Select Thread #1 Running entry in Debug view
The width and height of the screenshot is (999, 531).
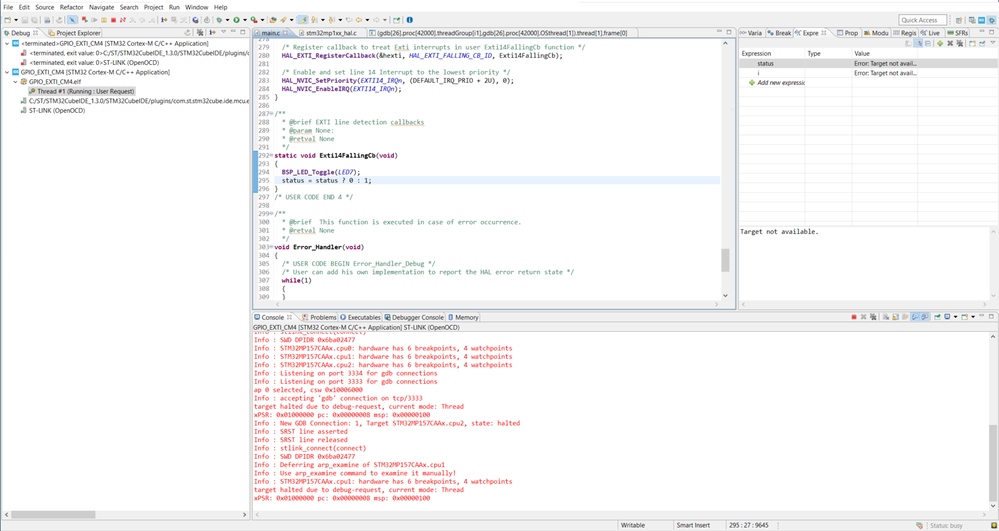tap(82, 91)
